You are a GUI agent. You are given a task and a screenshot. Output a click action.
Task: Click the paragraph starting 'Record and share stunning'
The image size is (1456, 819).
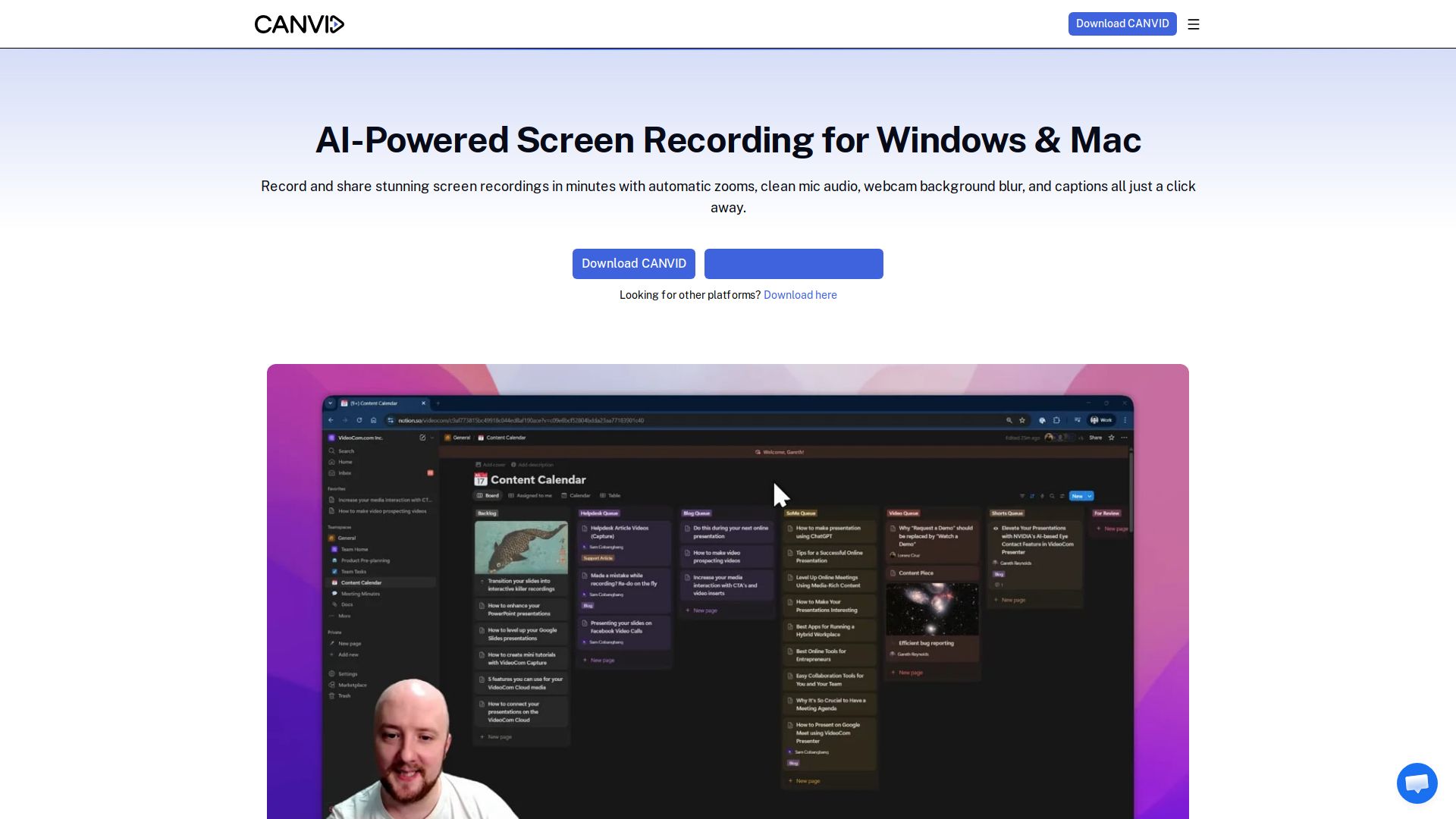coord(728,197)
